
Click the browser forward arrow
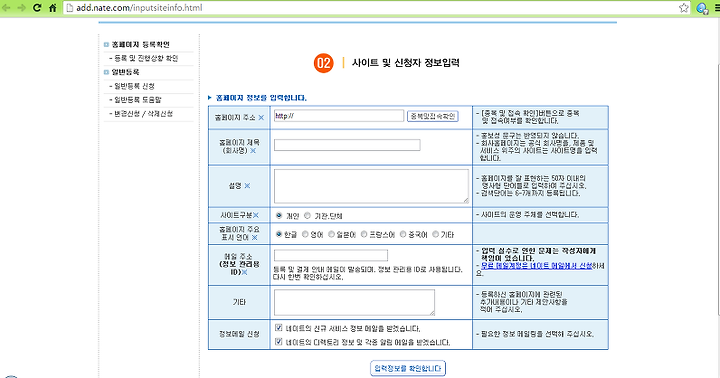tap(22, 8)
